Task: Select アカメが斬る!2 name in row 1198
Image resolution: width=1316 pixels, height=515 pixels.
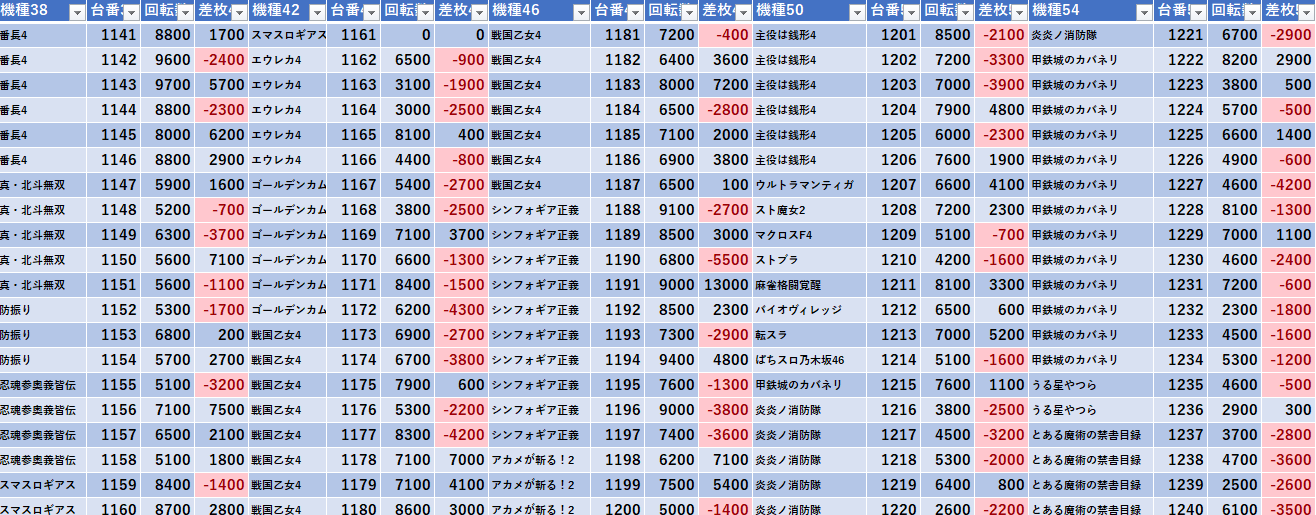Action: 540,460
